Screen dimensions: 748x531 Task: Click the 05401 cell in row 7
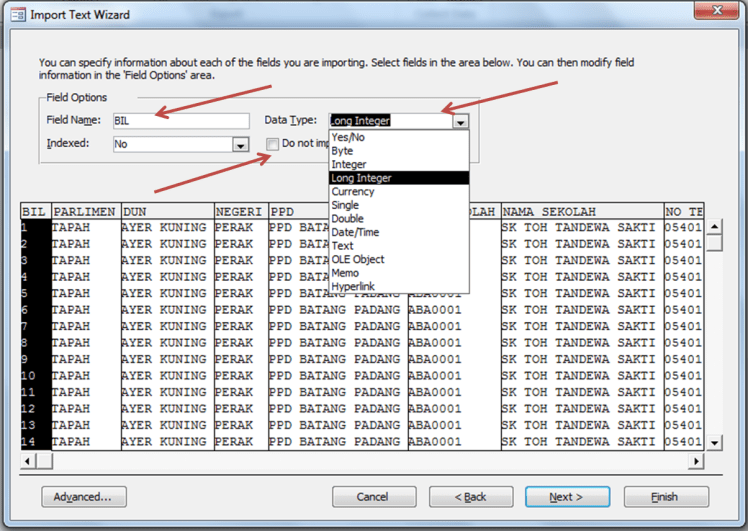(x=684, y=326)
